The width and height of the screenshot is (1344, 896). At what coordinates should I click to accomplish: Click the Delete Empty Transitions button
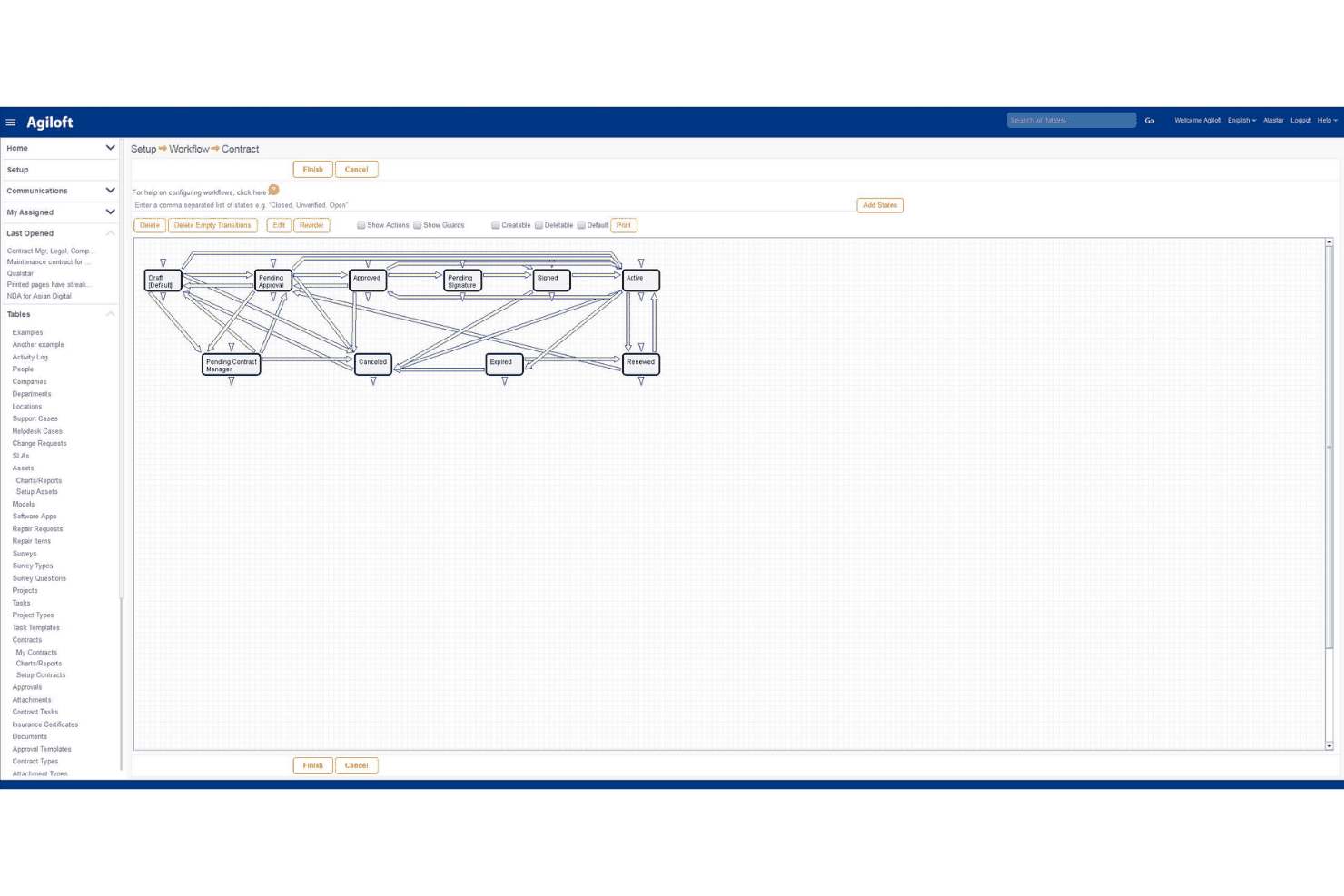point(212,225)
